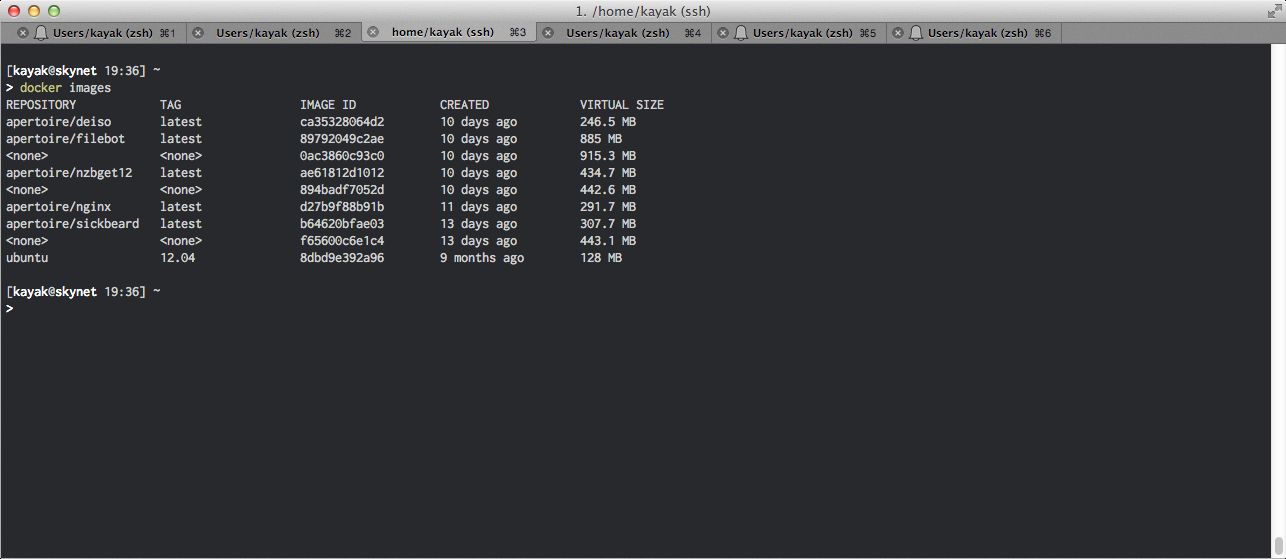Screen dimensions: 1286x559
Task: Click the apertoire/filebot repository name
Action: click(x=65, y=139)
